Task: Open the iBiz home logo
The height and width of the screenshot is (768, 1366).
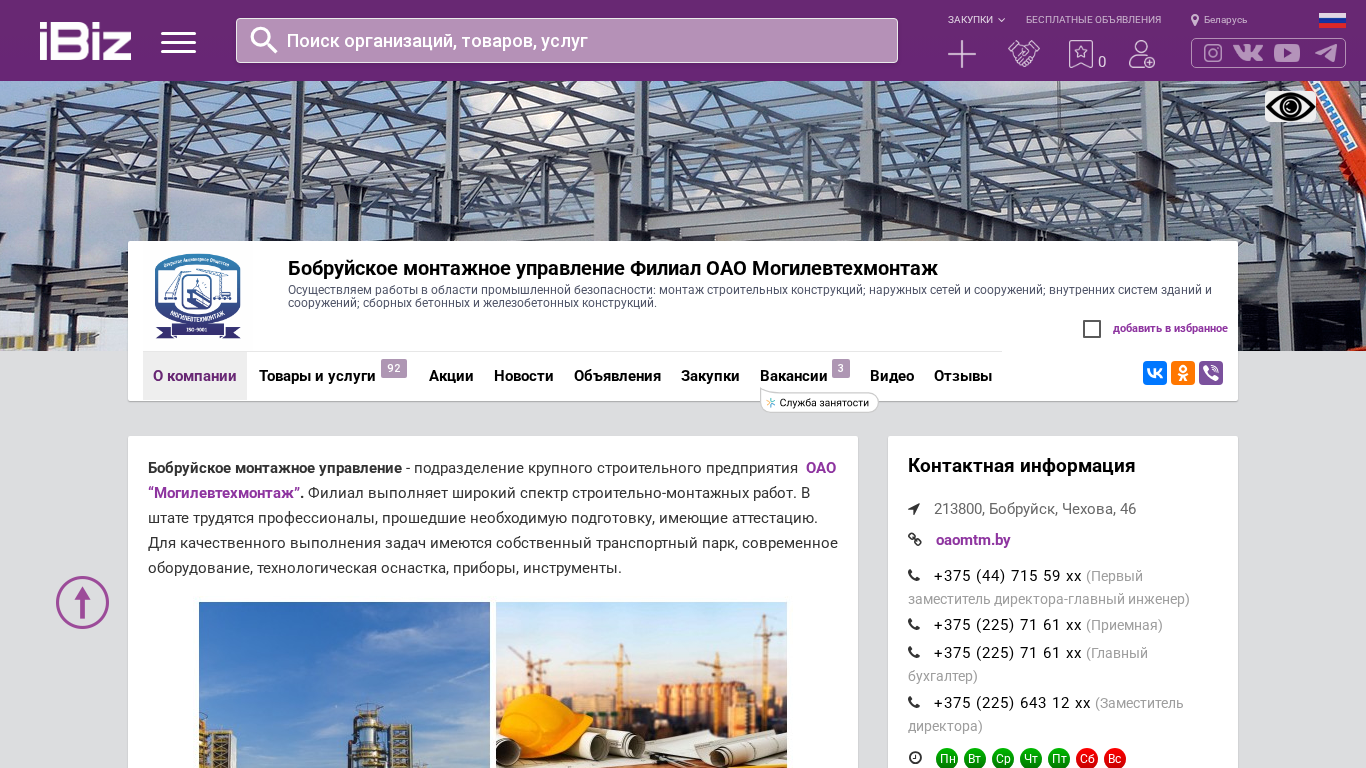Action: point(85,41)
